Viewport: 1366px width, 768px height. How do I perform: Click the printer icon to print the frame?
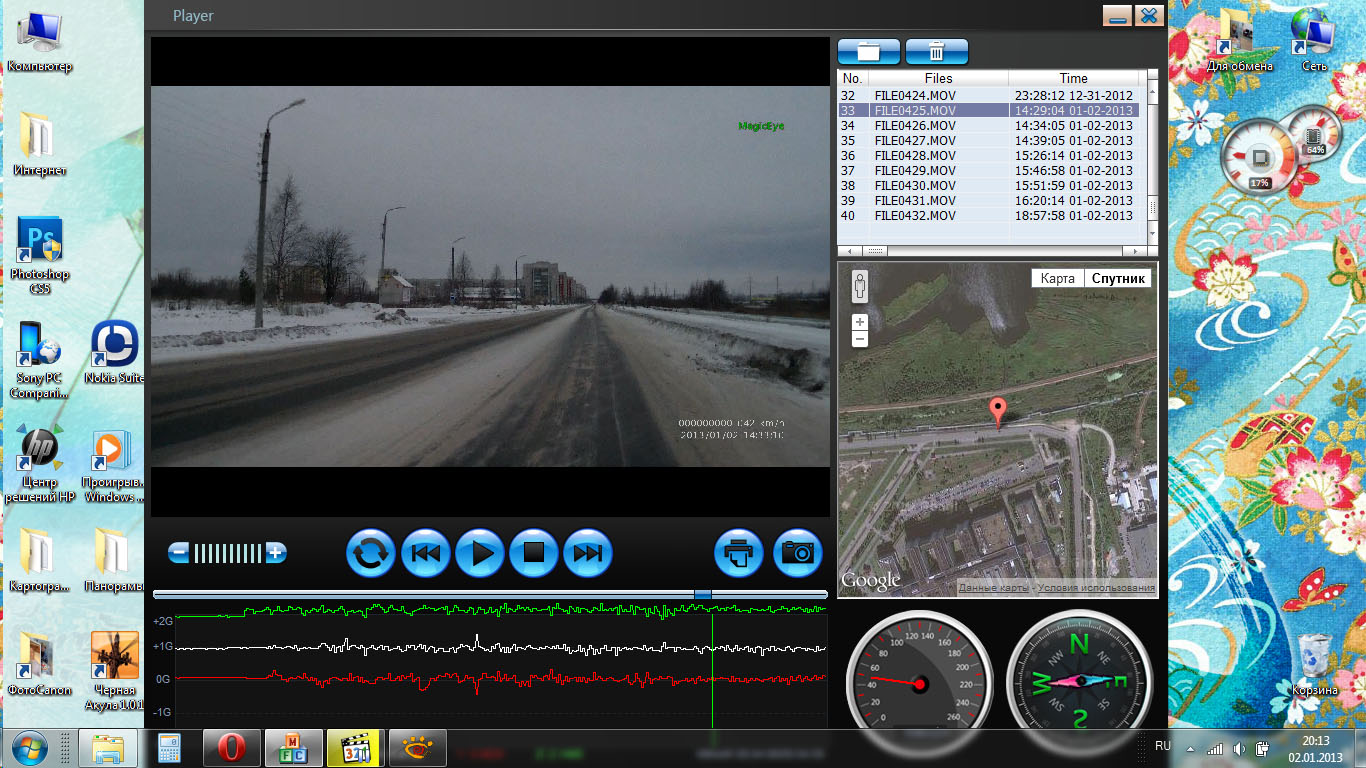tap(739, 553)
